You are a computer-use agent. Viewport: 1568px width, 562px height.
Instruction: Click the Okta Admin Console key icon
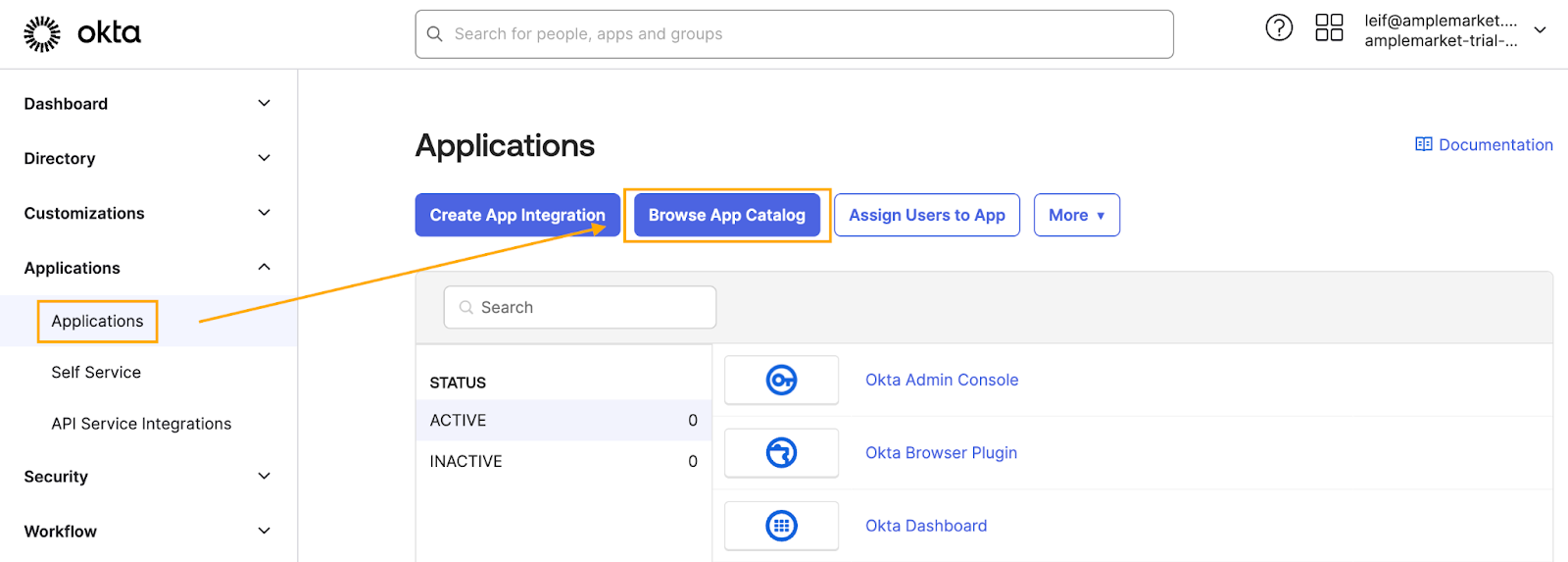click(x=781, y=380)
